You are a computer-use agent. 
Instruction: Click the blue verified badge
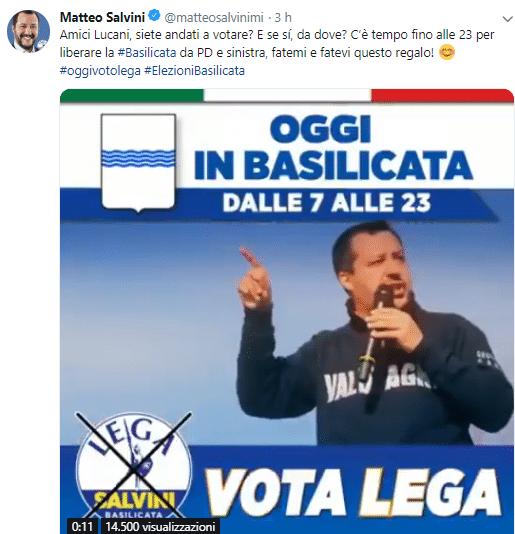pos(155,16)
